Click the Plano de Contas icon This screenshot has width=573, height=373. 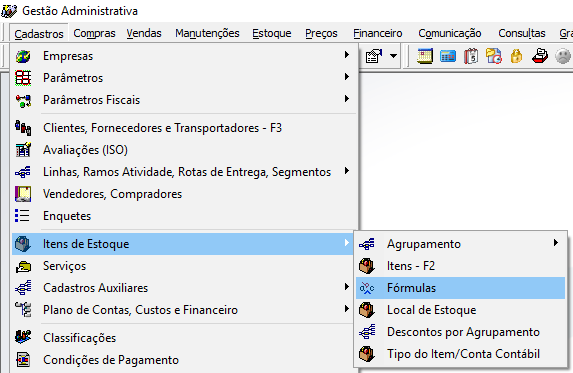[x=23, y=310]
